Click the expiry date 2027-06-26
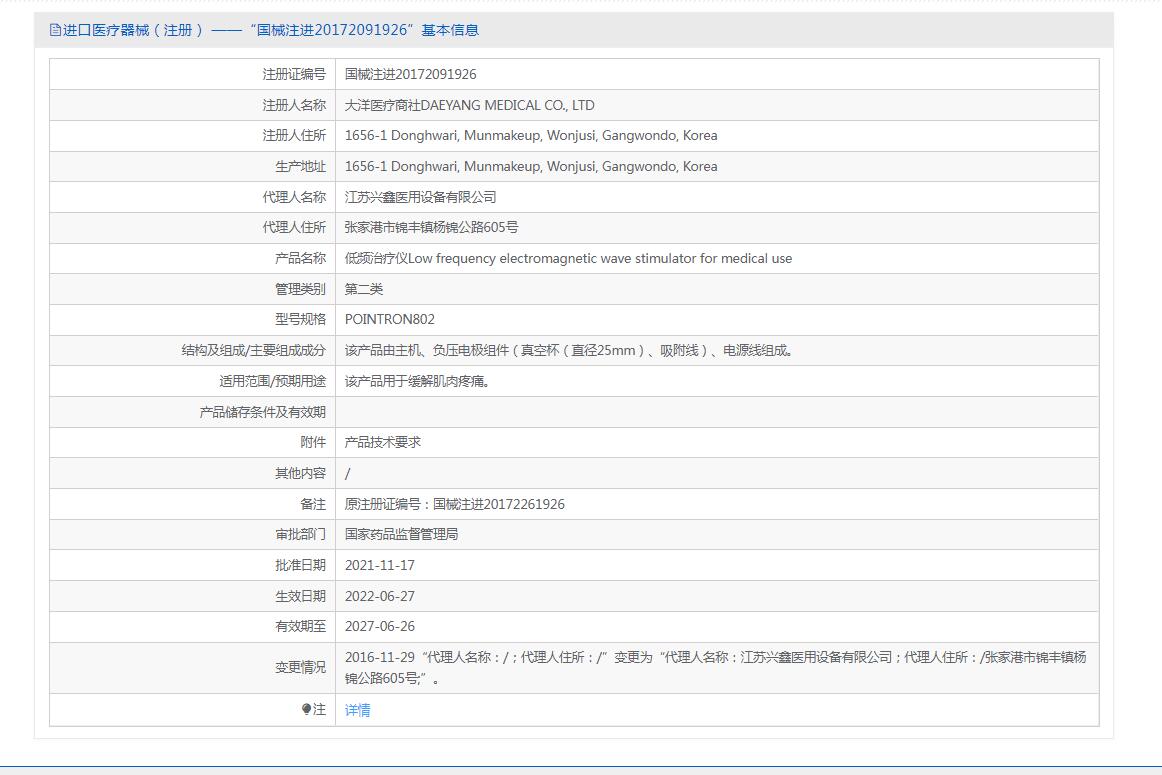This screenshot has width=1162, height=775. pos(379,626)
